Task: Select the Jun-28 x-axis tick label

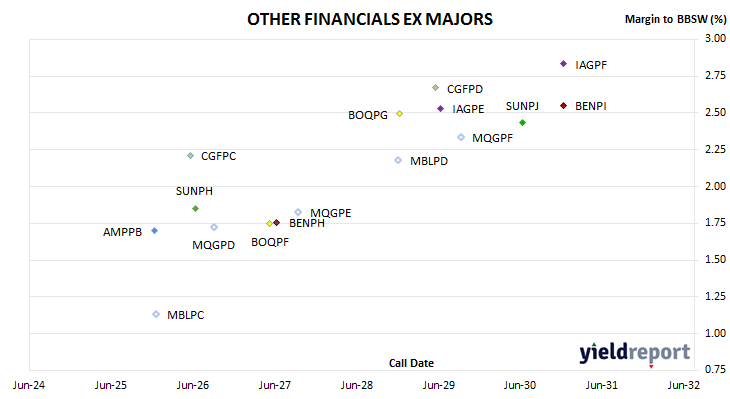Action: 357,385
